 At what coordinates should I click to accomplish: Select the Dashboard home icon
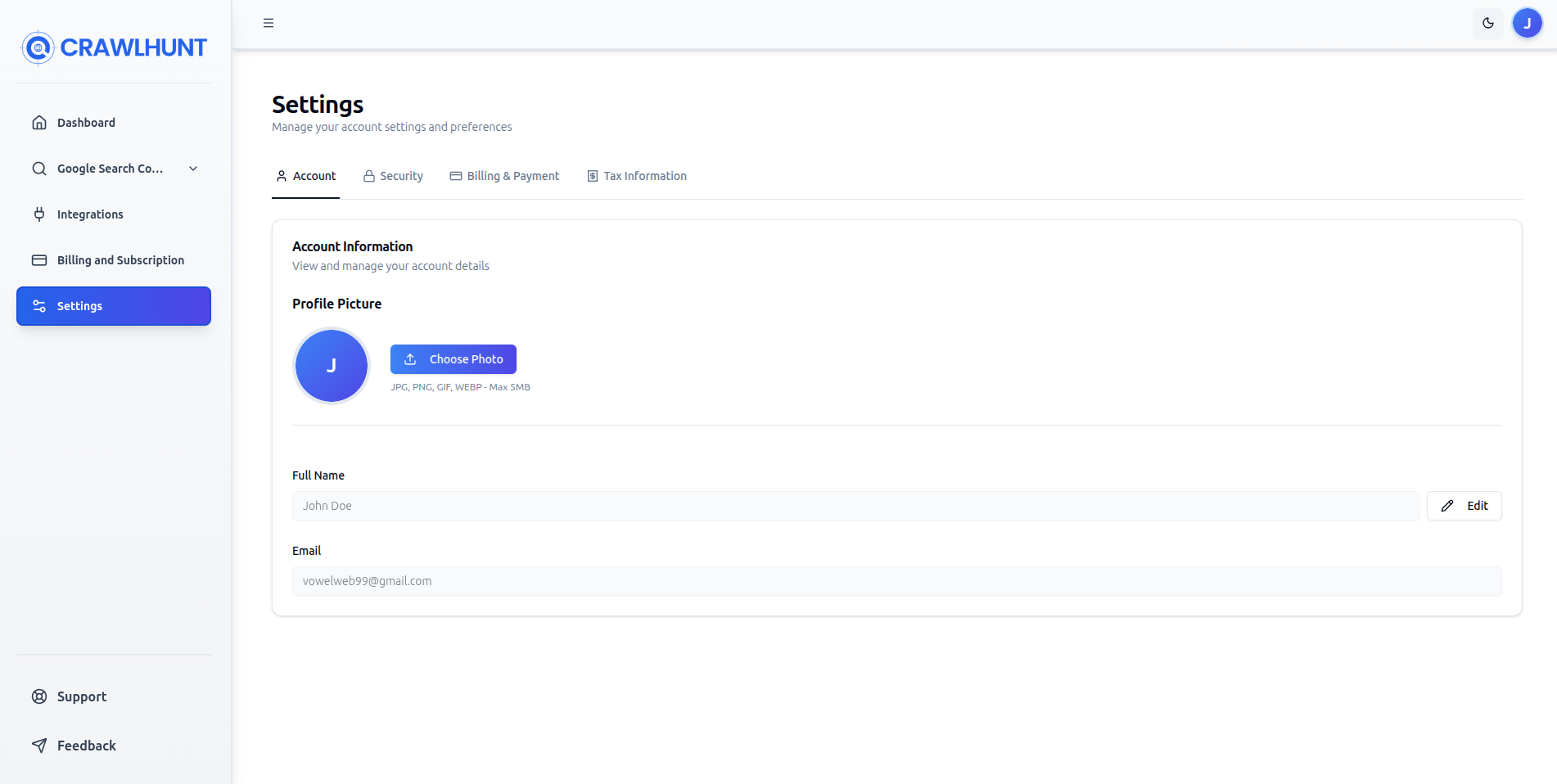point(39,122)
